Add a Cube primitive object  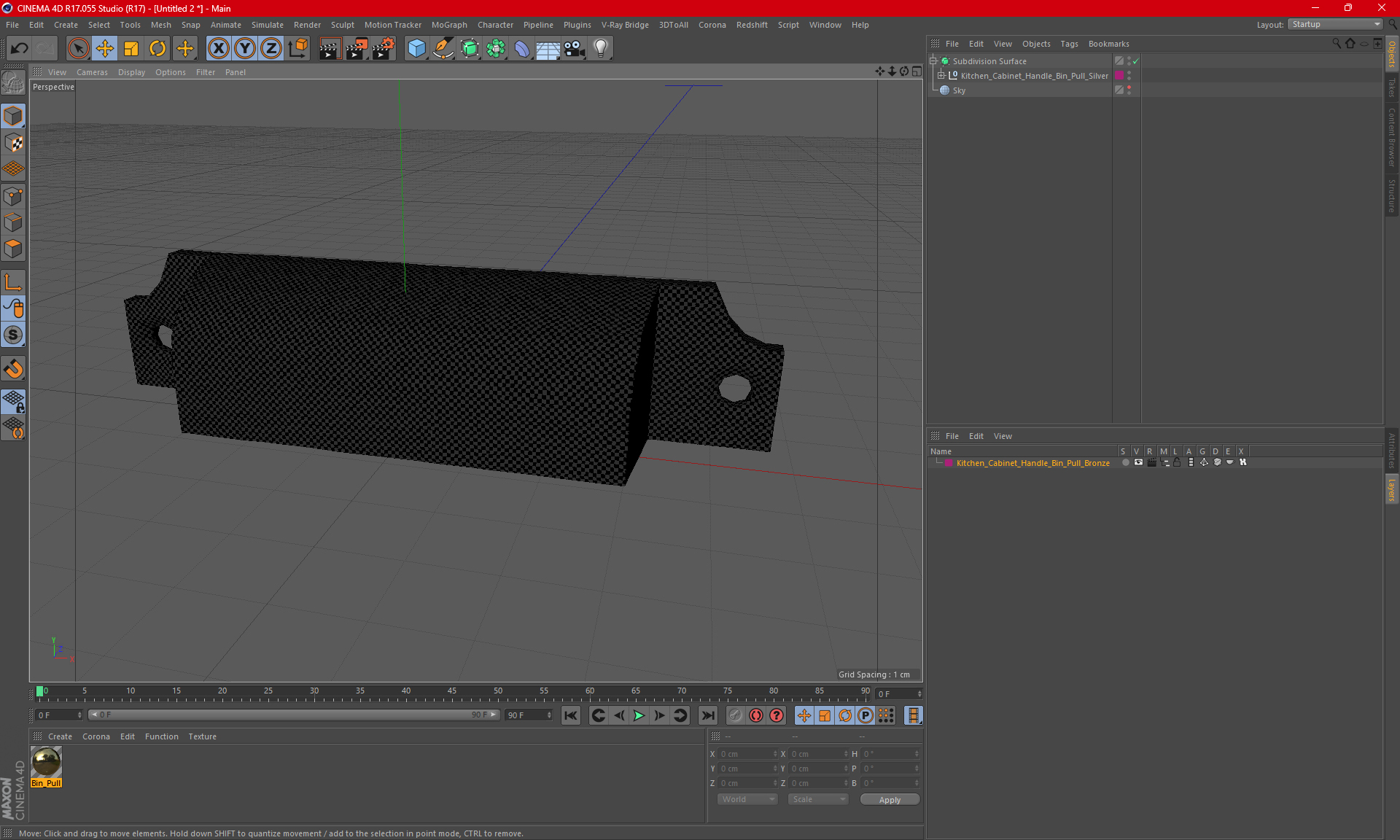(416, 48)
